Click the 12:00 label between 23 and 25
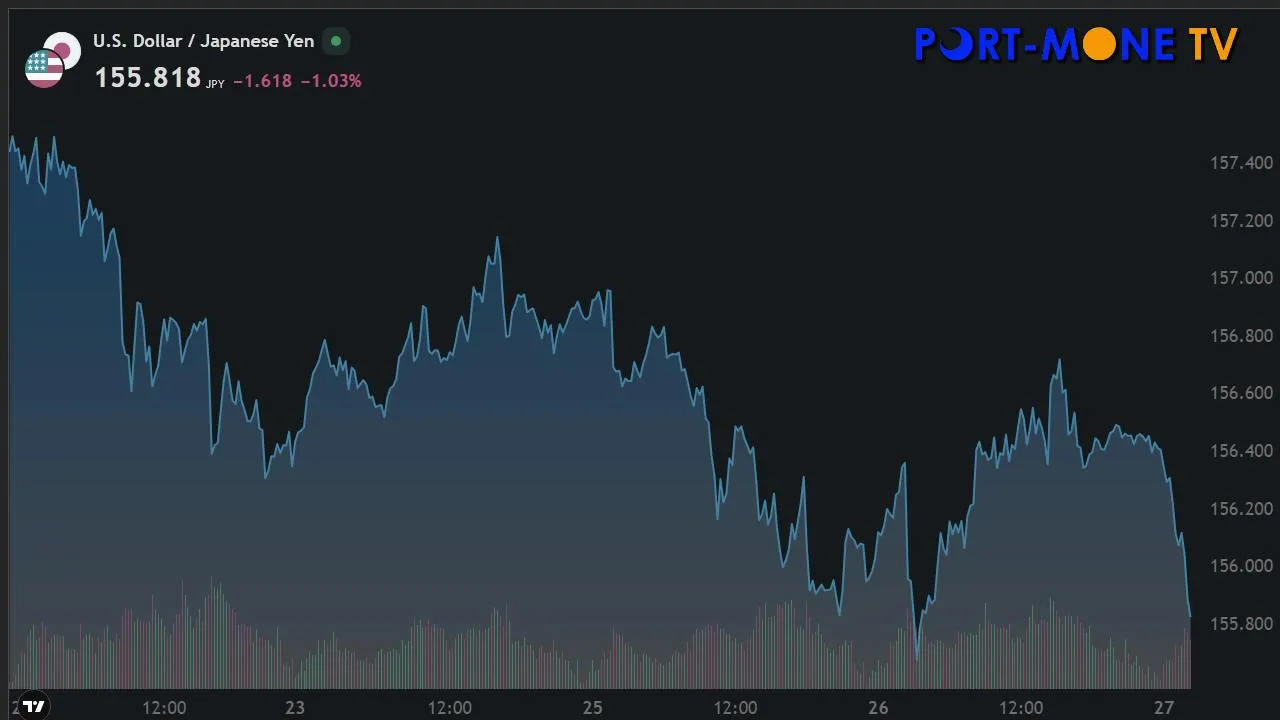This screenshot has width=1280, height=720. pyautogui.click(x=450, y=707)
